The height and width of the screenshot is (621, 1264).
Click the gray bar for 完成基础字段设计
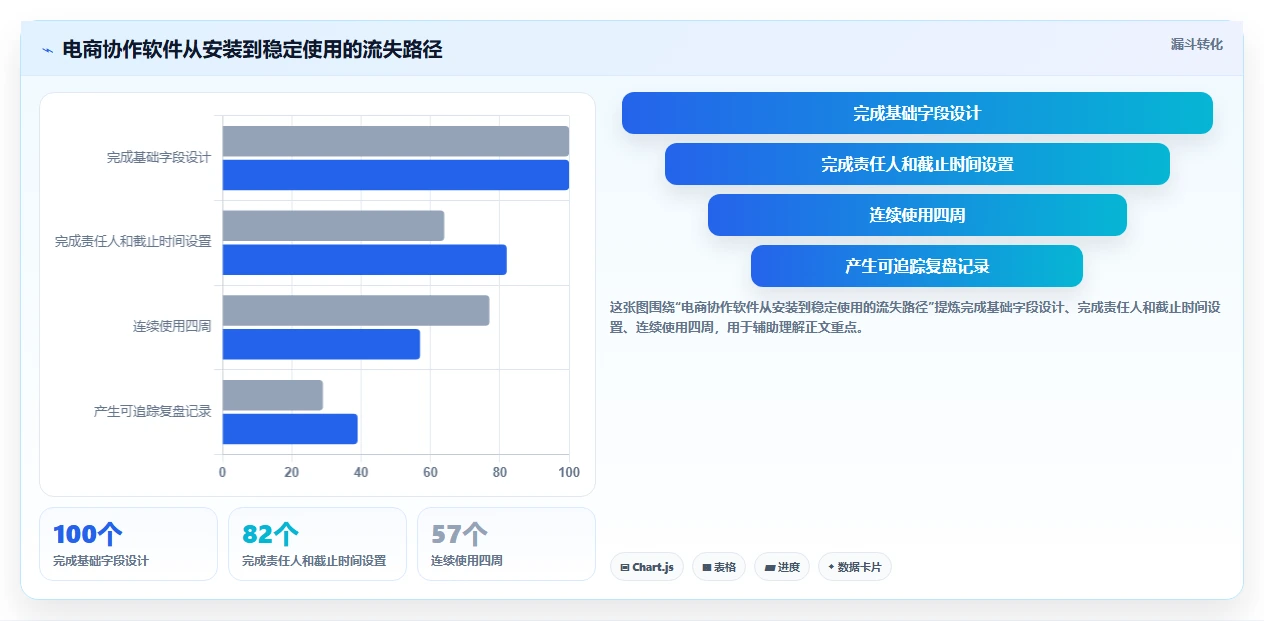(x=395, y=141)
